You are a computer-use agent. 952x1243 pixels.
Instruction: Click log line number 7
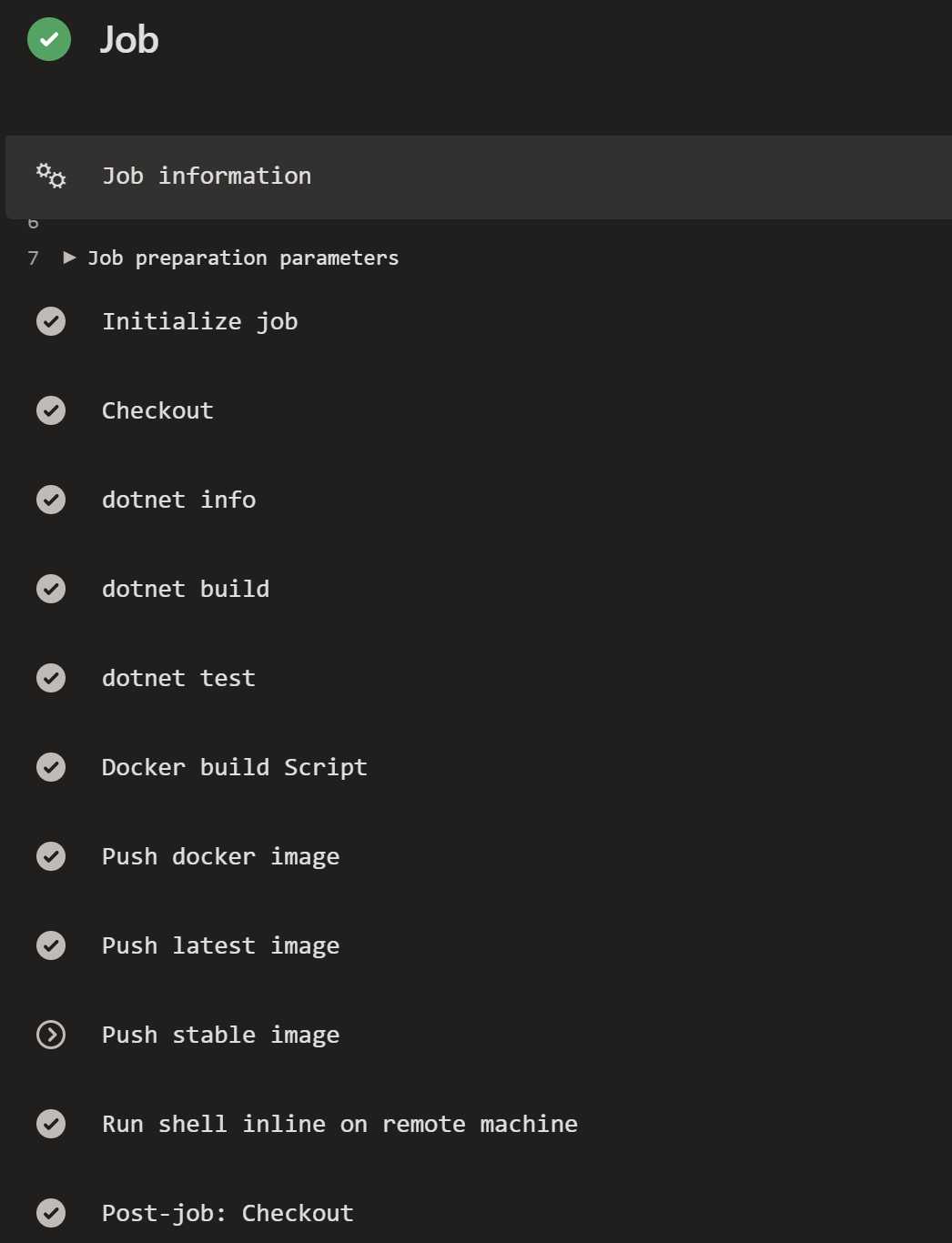point(34,258)
